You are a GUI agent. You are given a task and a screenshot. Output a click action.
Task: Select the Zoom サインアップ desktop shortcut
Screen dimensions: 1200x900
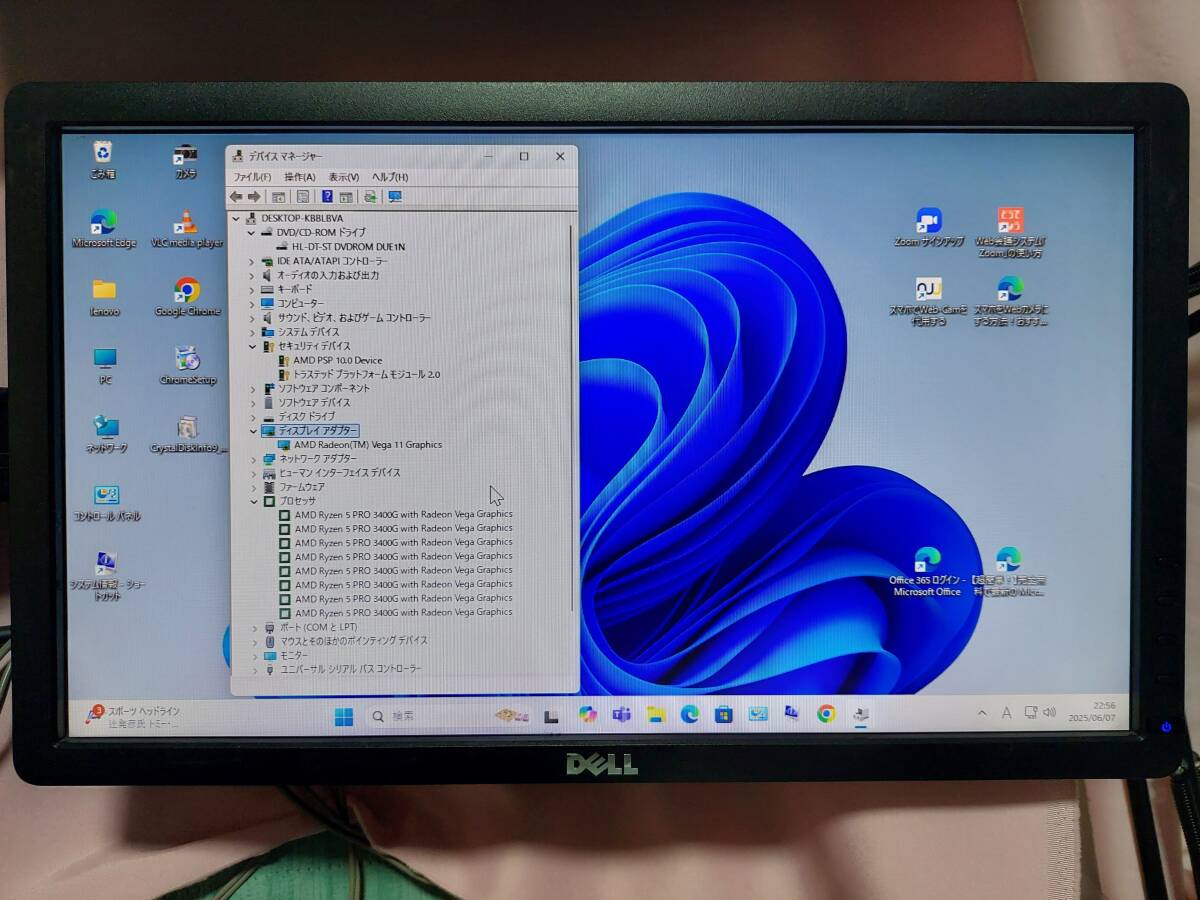pos(929,227)
